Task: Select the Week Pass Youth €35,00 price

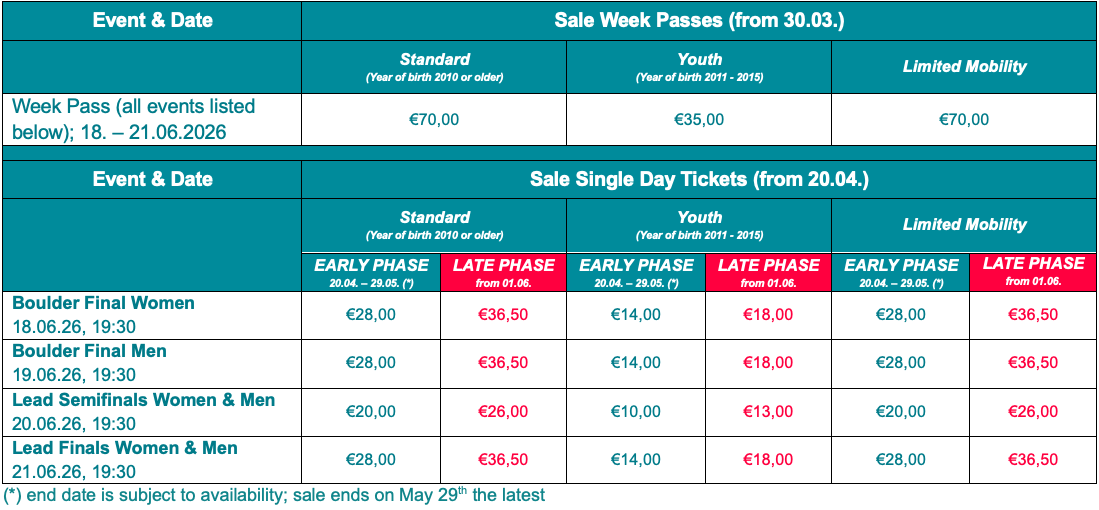Action: 699,120
